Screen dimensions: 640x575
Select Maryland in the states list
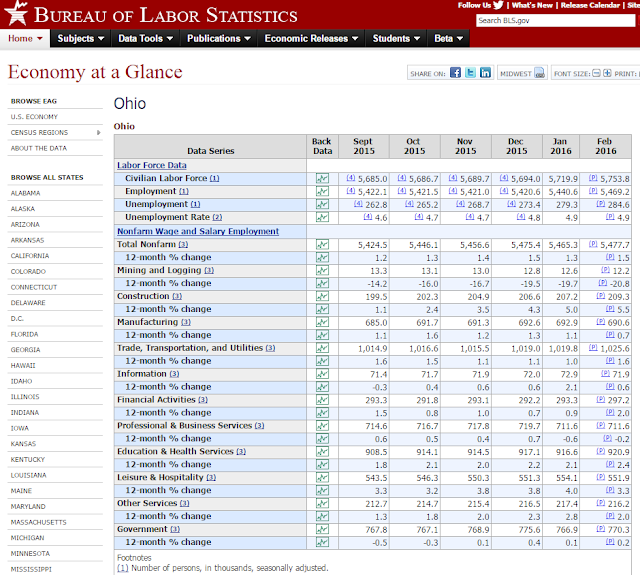point(28,506)
